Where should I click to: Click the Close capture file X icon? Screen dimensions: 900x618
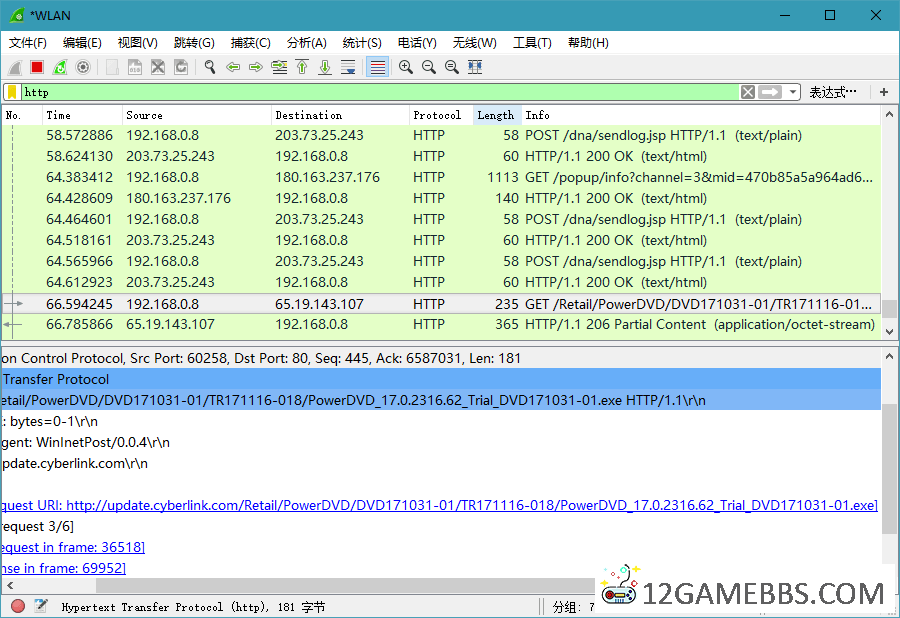(158, 68)
